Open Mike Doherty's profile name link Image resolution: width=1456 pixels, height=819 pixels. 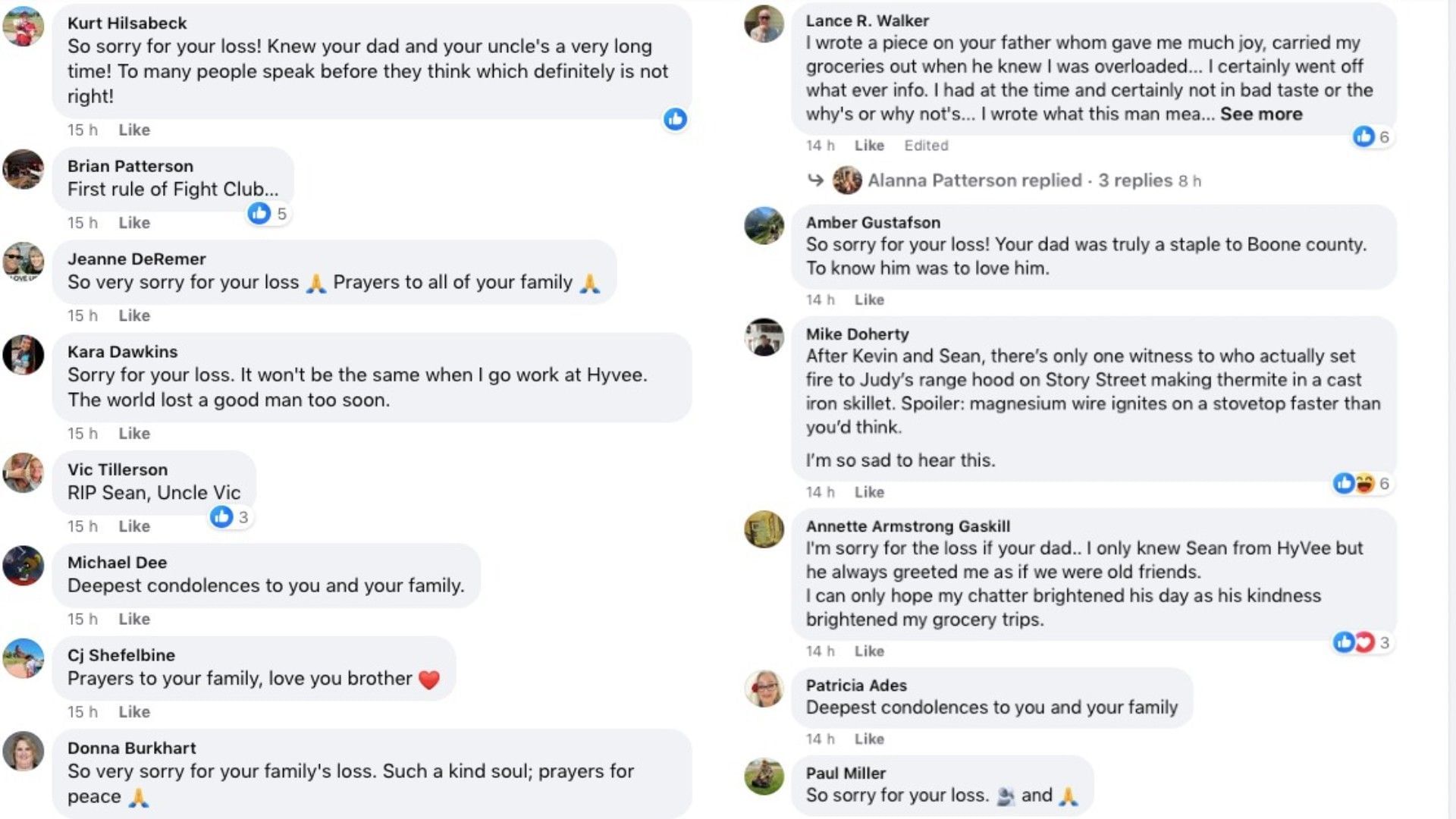(x=857, y=334)
